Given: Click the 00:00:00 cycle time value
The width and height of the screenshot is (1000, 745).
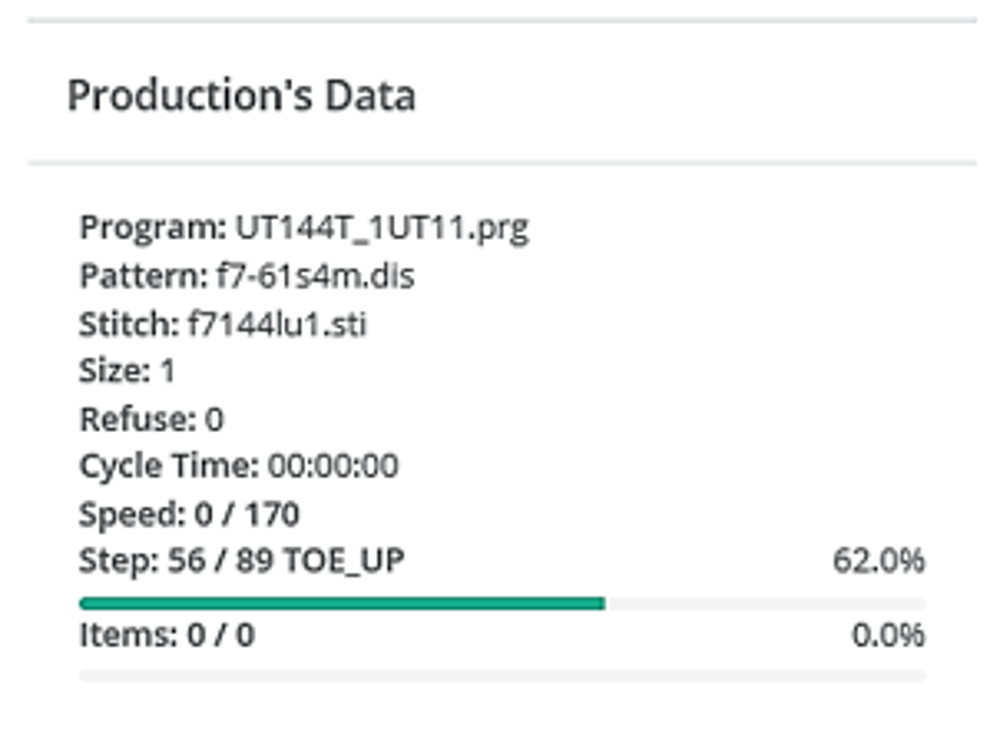Looking at the screenshot, I should tap(332, 466).
